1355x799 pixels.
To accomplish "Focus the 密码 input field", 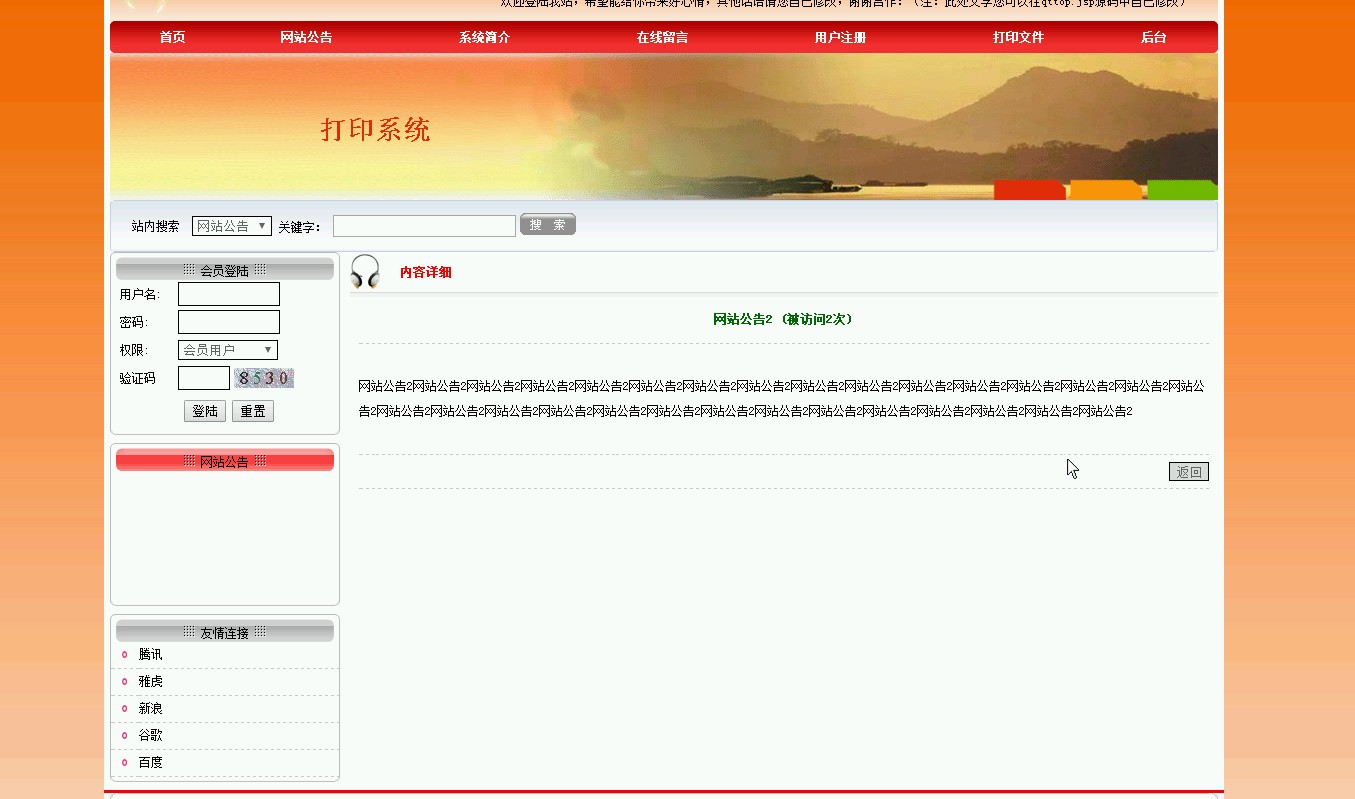I will pyautogui.click(x=229, y=322).
